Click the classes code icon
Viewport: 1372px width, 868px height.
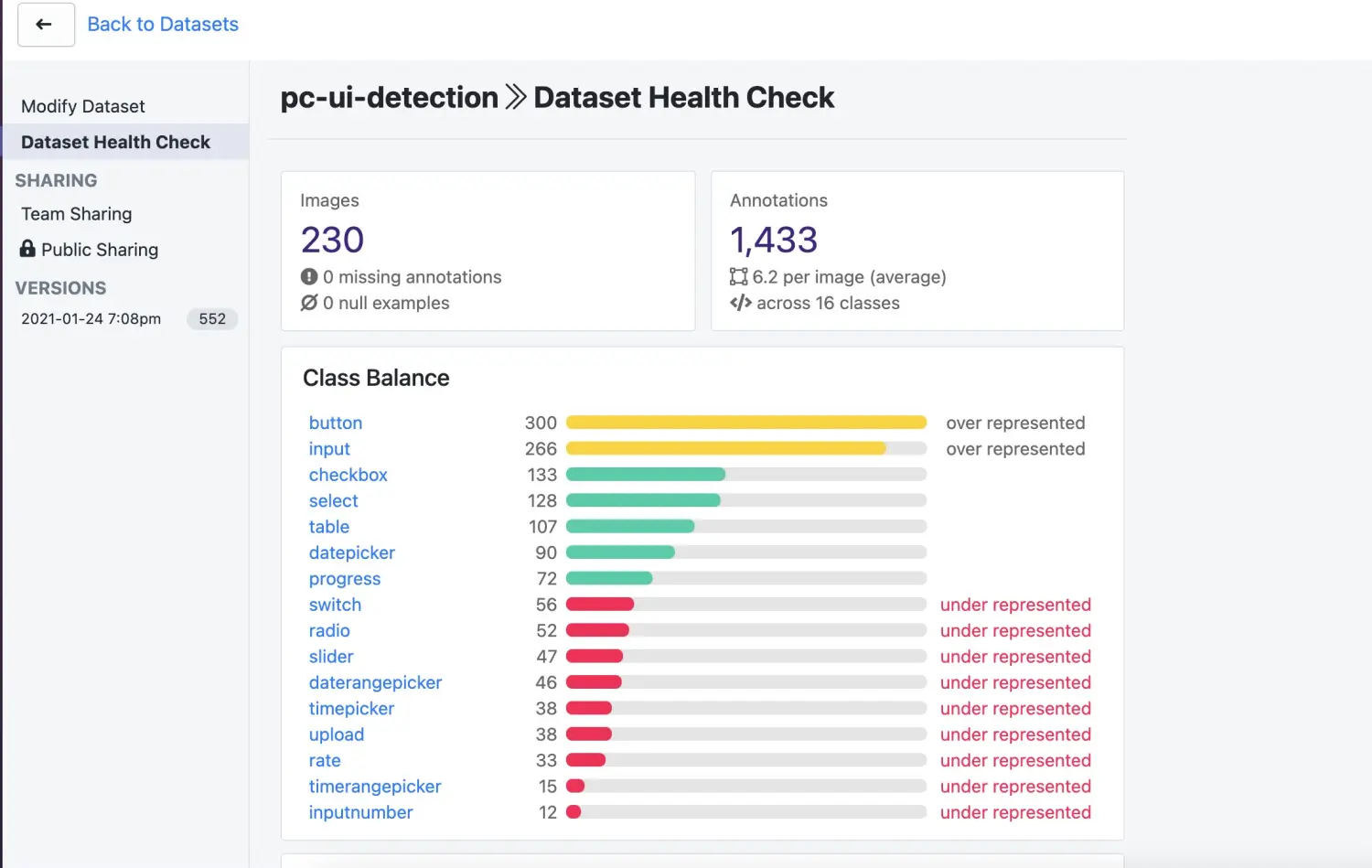pyautogui.click(x=740, y=303)
